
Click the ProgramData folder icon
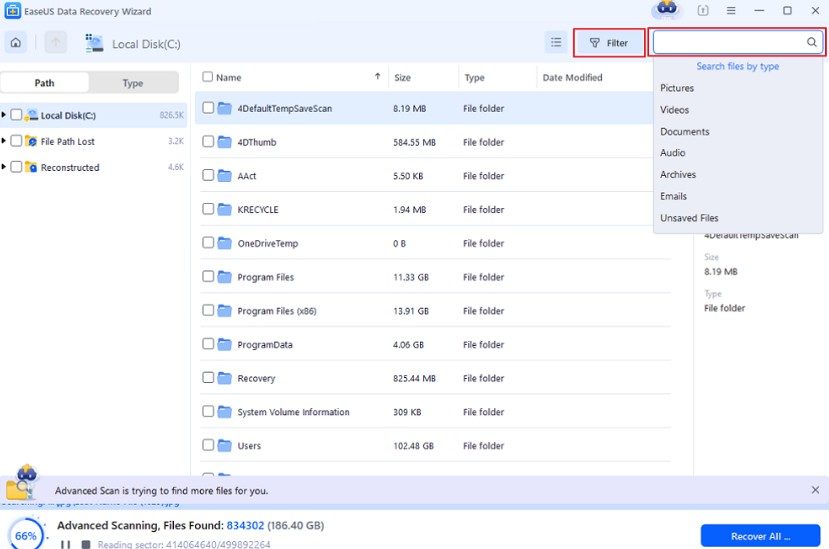pyautogui.click(x=225, y=344)
